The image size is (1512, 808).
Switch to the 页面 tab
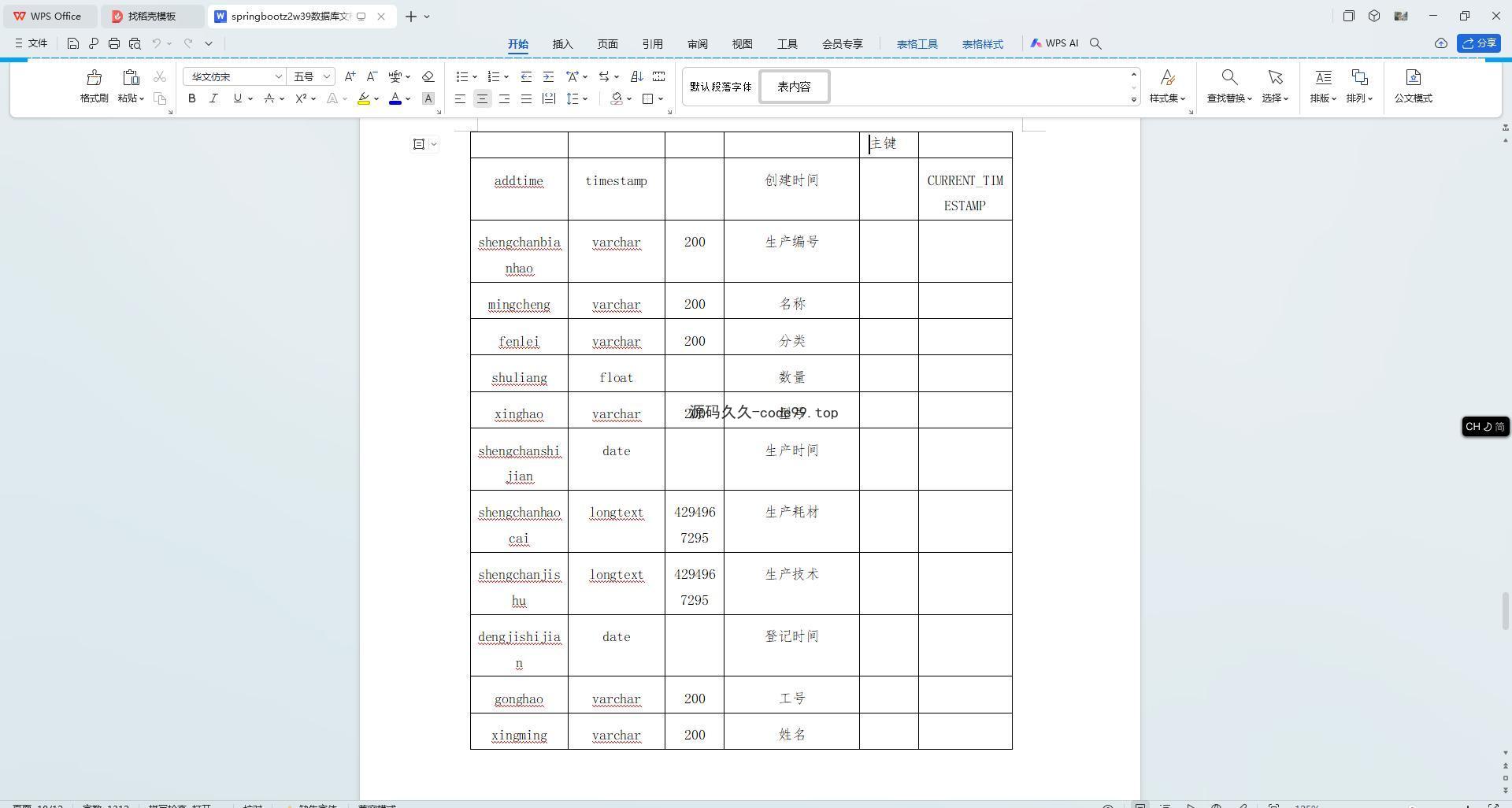tap(608, 44)
